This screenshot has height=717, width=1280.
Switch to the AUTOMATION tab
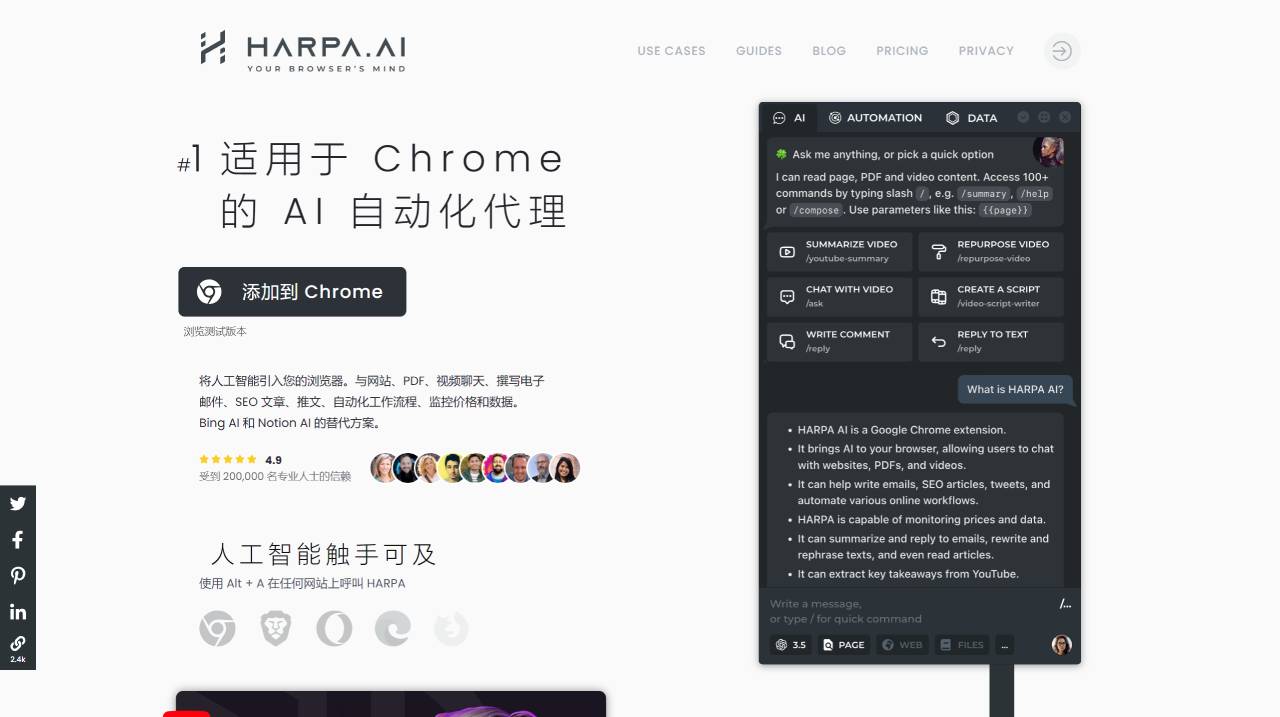coord(876,117)
